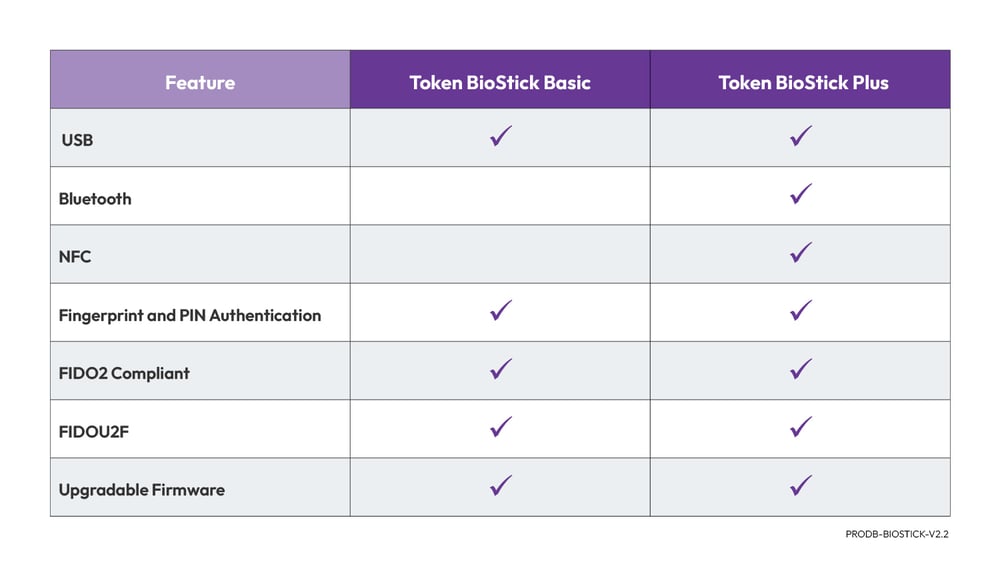Click FIDO2 Compliant checkmark under Plus
Screen dimensions: 1000x566
800,370
